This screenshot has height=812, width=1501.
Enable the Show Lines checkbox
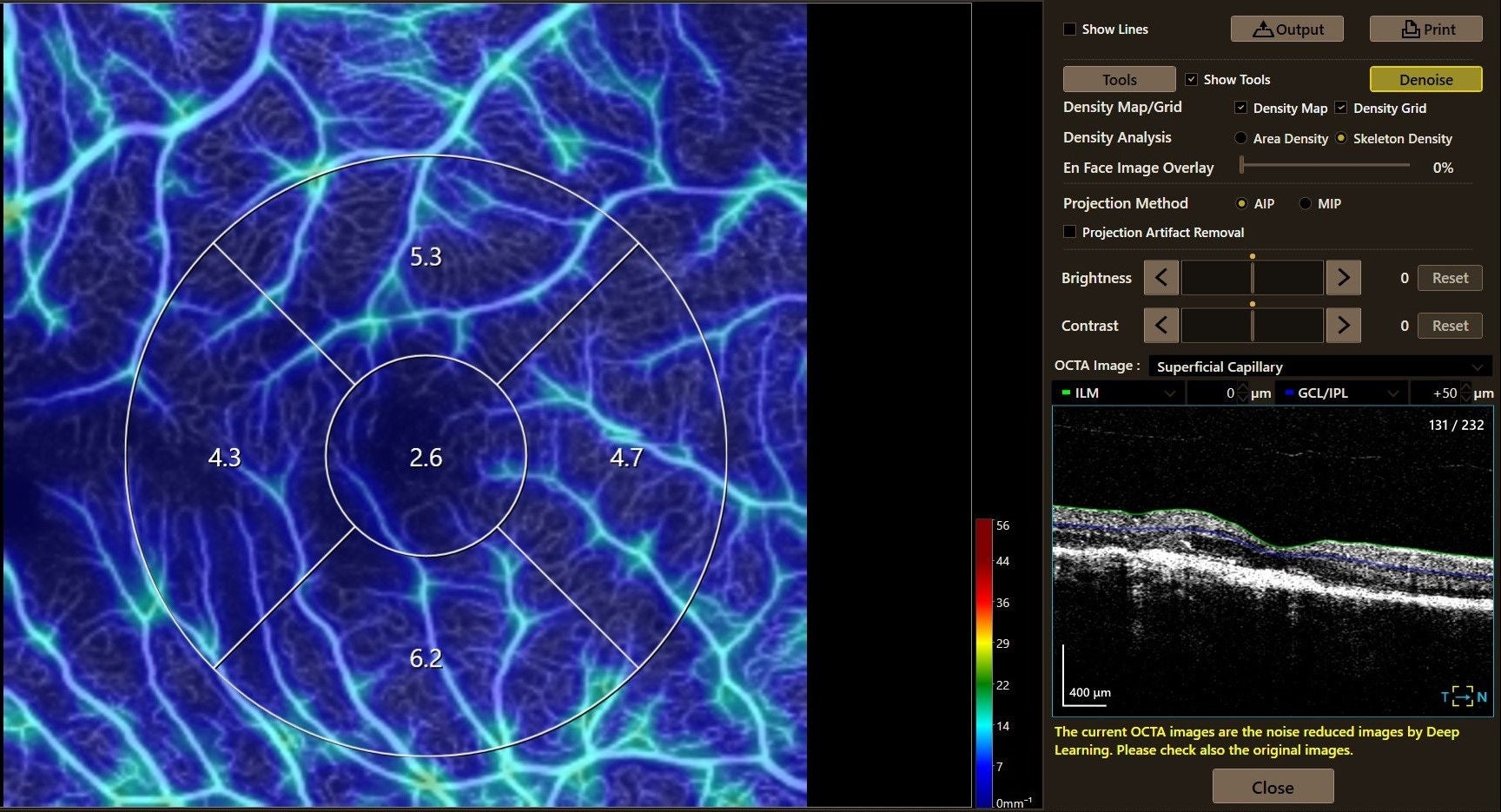pos(1069,29)
